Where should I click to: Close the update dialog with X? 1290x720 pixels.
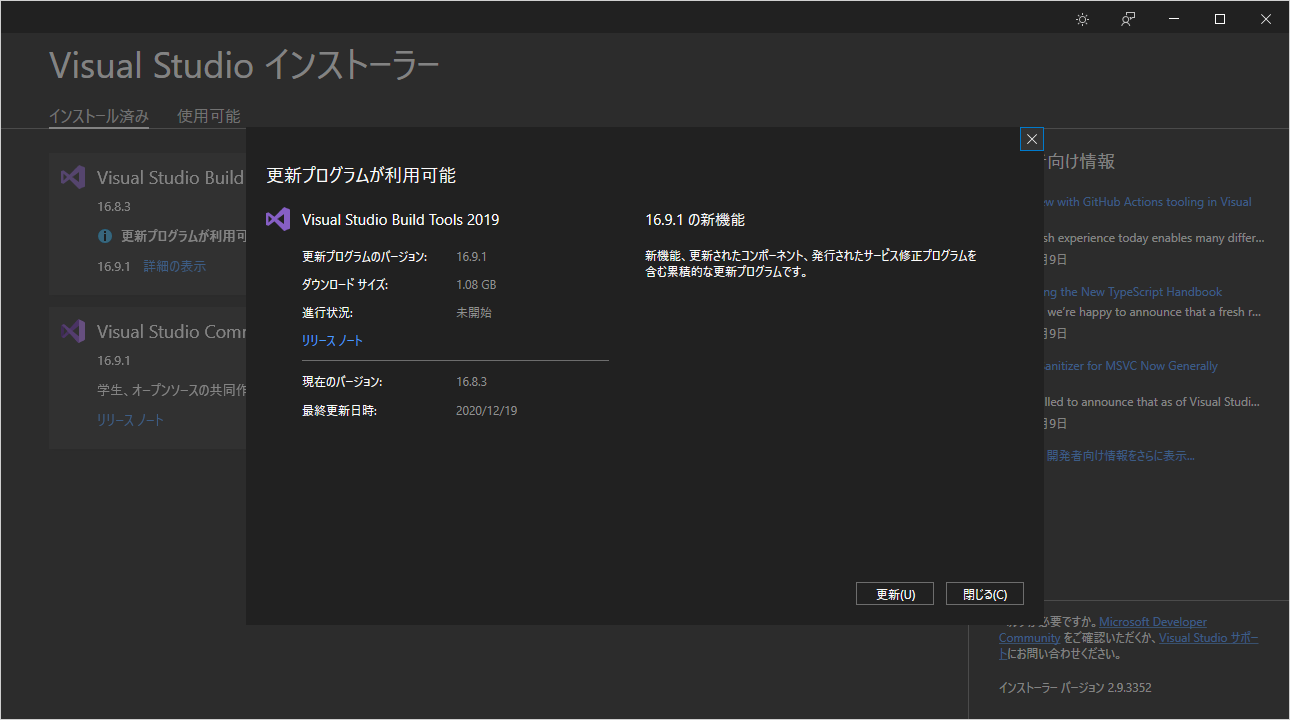coord(1032,139)
